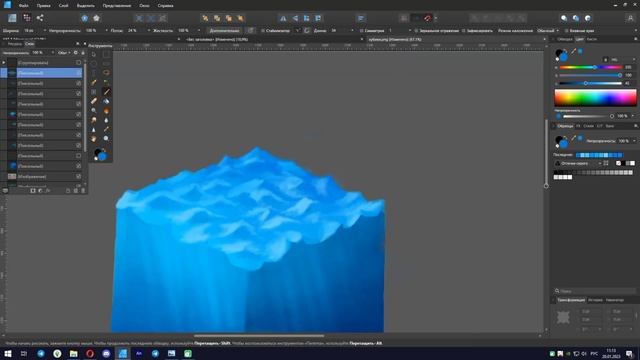Enable the Влажные края checkbox

pos(567,31)
